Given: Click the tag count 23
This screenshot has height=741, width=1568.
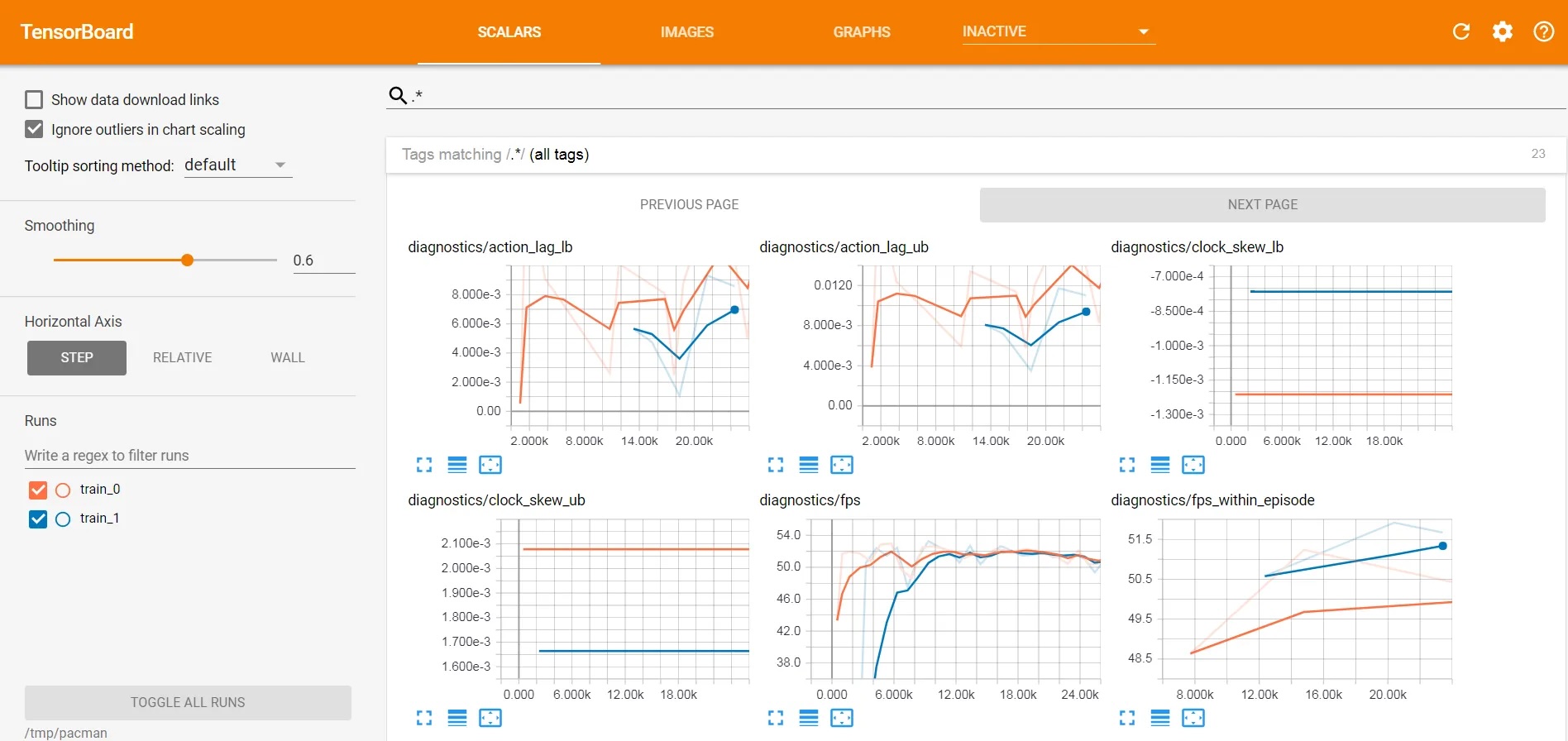Looking at the screenshot, I should tap(1538, 154).
